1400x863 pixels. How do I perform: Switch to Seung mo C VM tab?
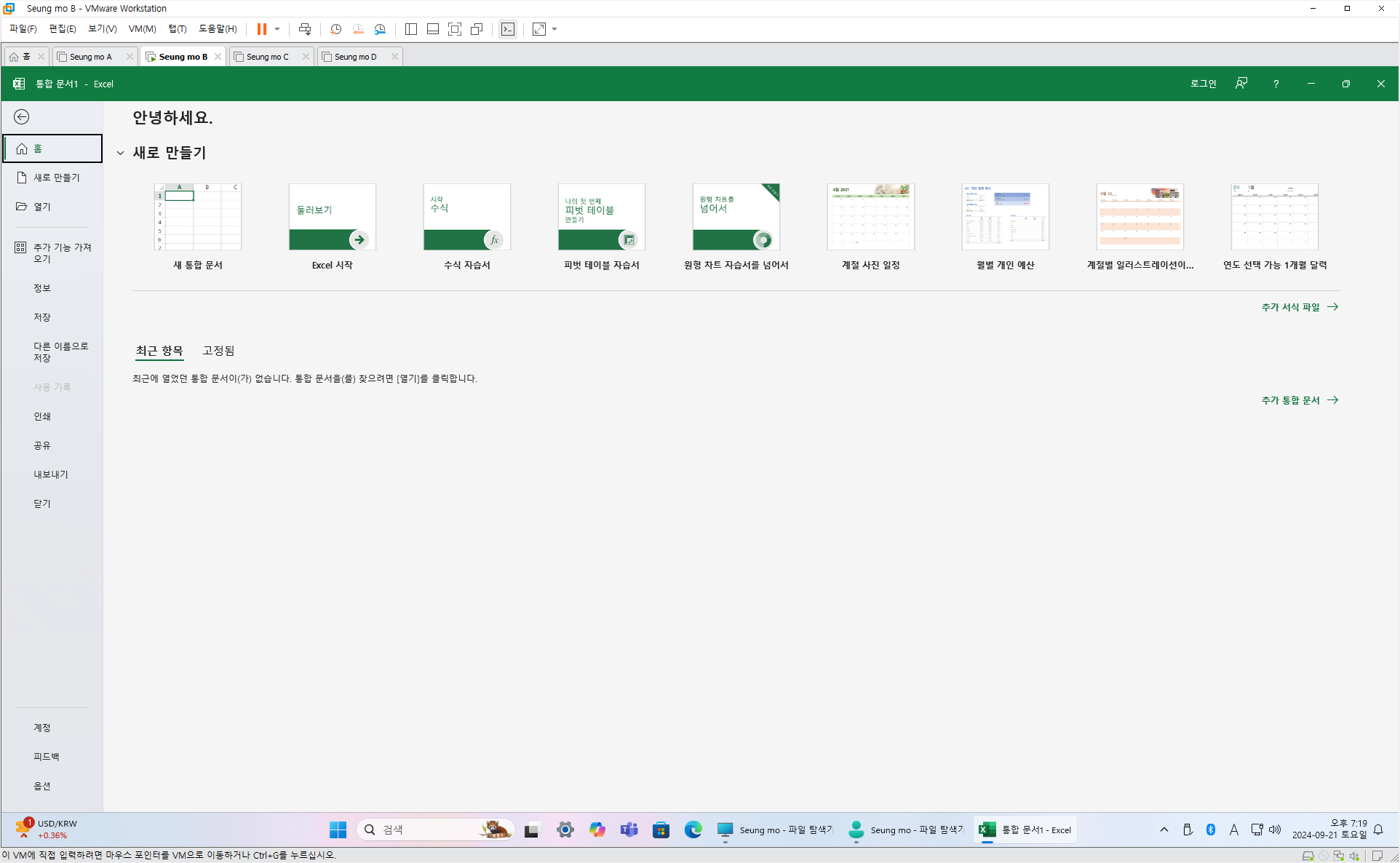(x=268, y=57)
